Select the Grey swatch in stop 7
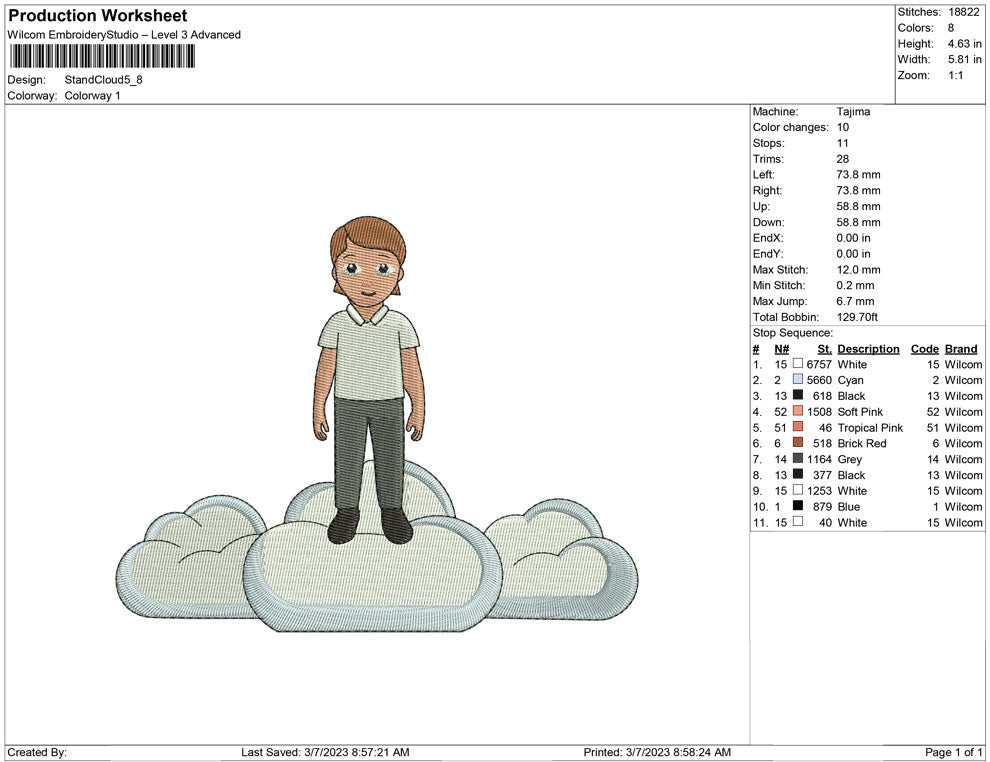The height and width of the screenshot is (762, 990). (797, 459)
